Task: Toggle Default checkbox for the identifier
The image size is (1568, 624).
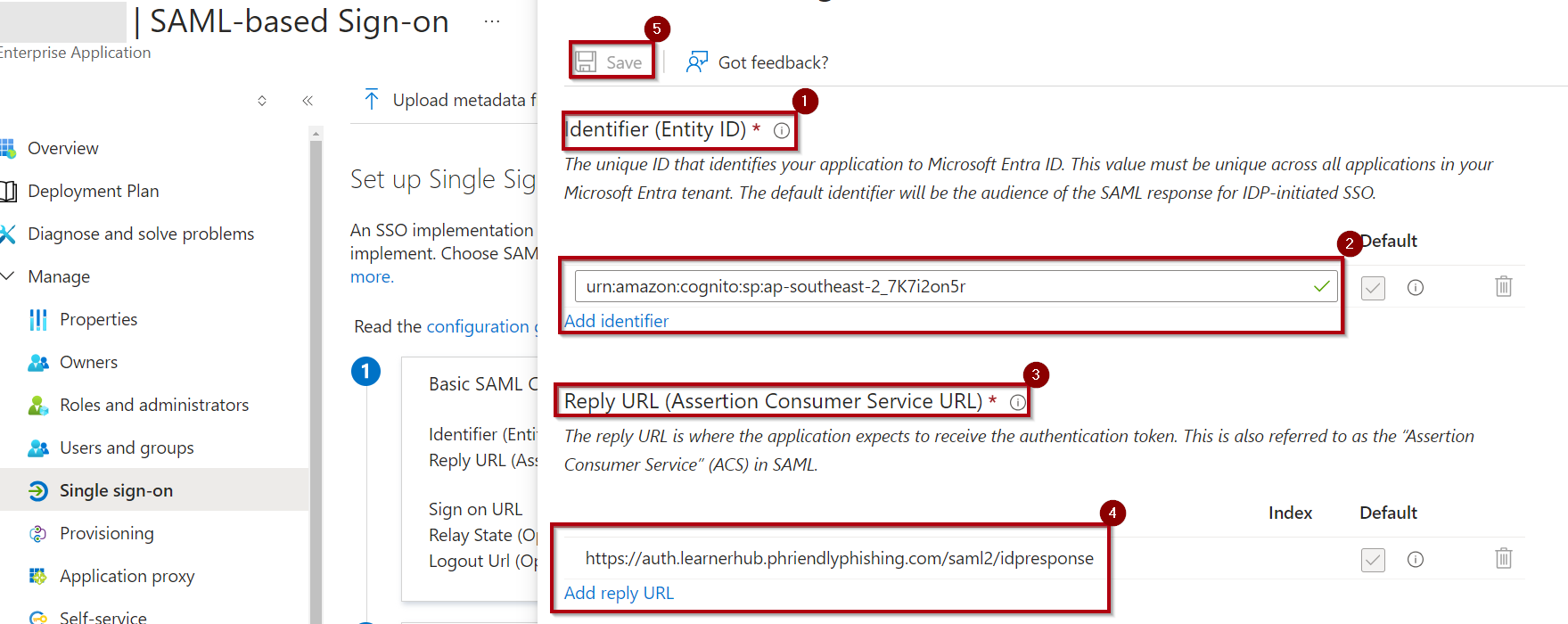Action: click(x=1373, y=287)
